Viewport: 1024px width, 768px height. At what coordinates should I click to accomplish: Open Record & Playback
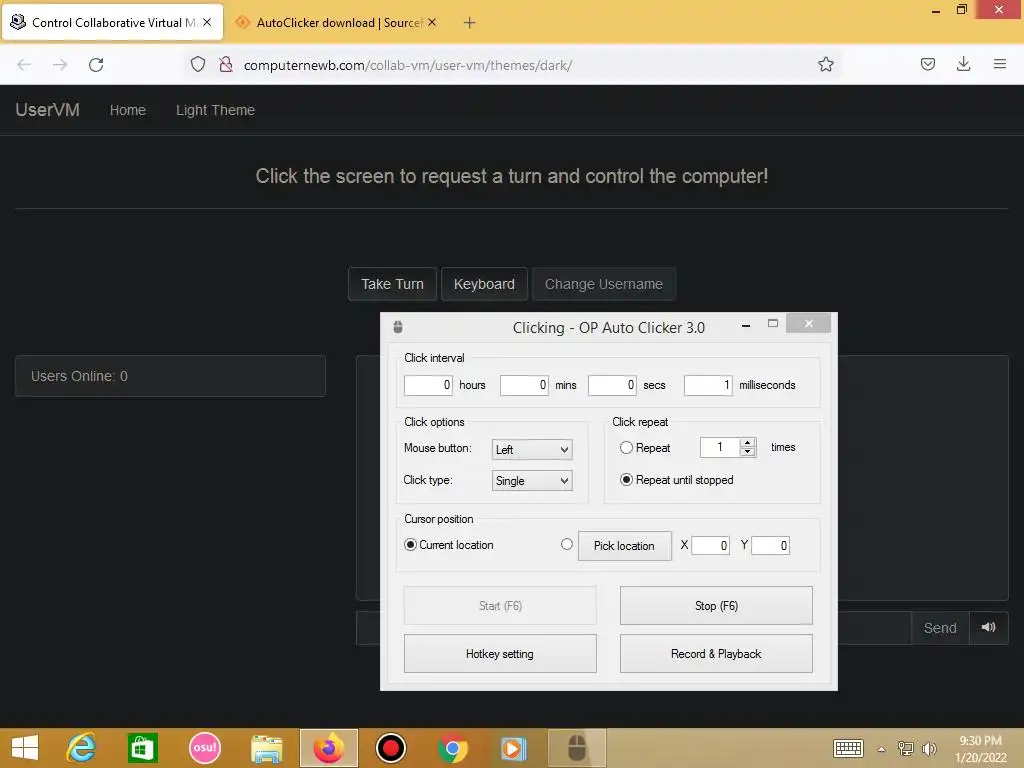716,654
